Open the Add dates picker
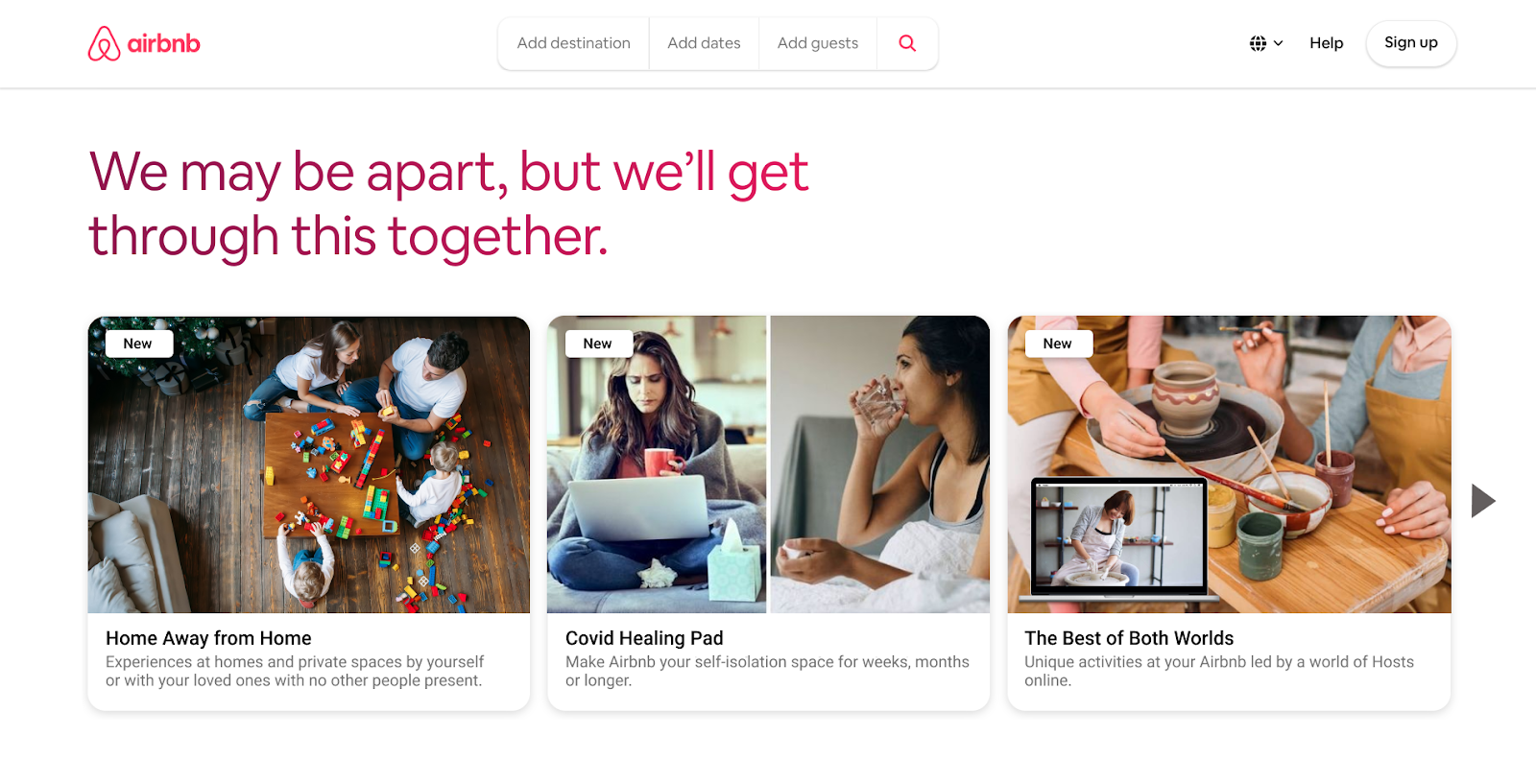1536x784 pixels. [x=704, y=43]
